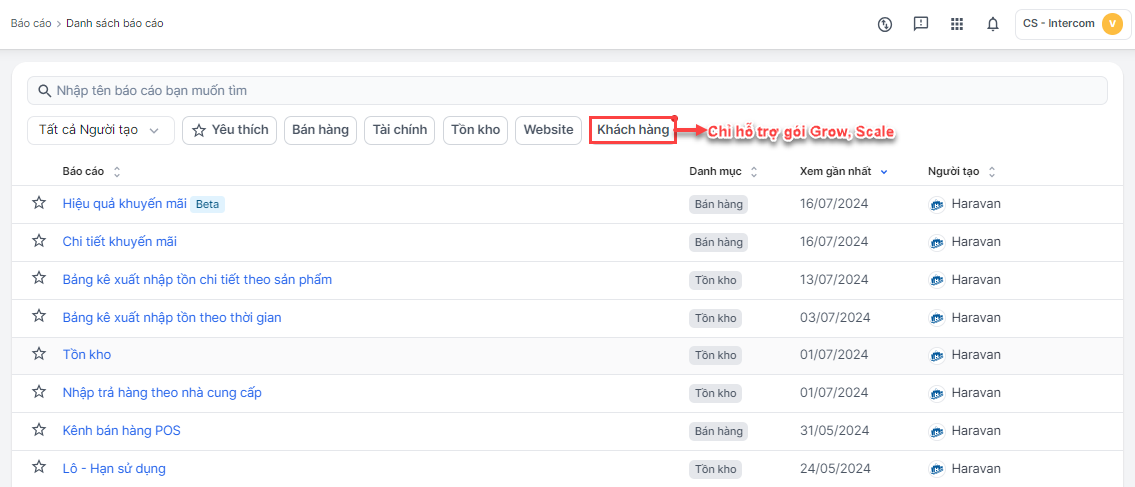Click the search magnifier icon
1135x487 pixels.
coord(44,90)
